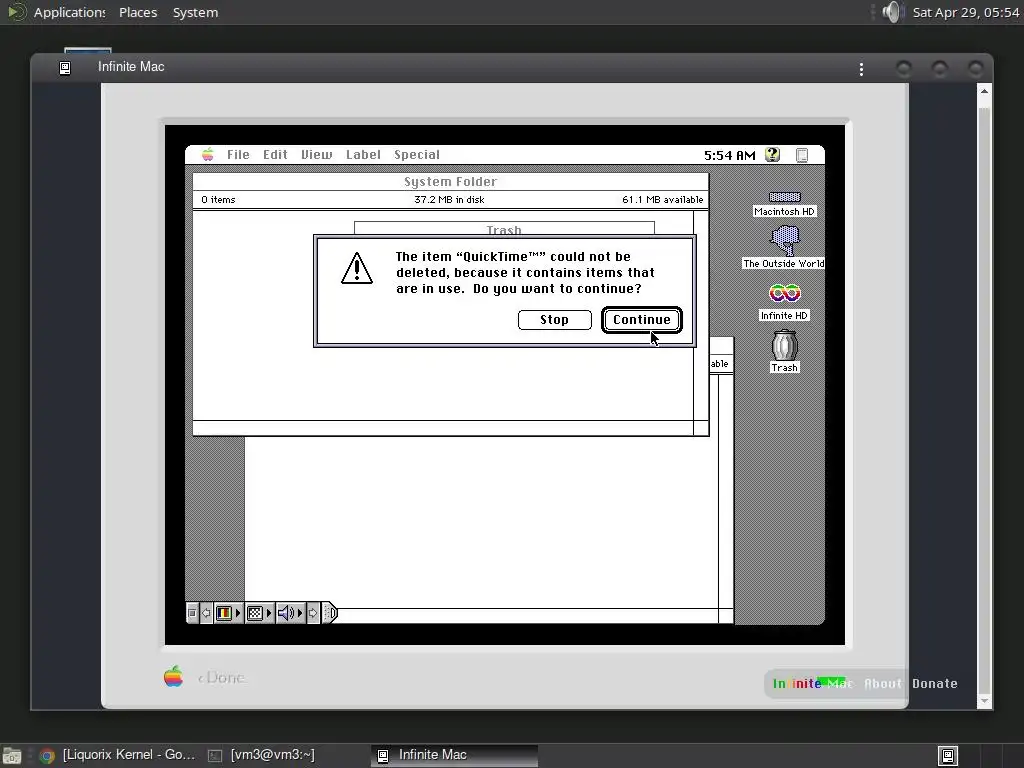This screenshot has height=768, width=1024.
Task: Click the "61.1 MB available" text
Action: 662,200
